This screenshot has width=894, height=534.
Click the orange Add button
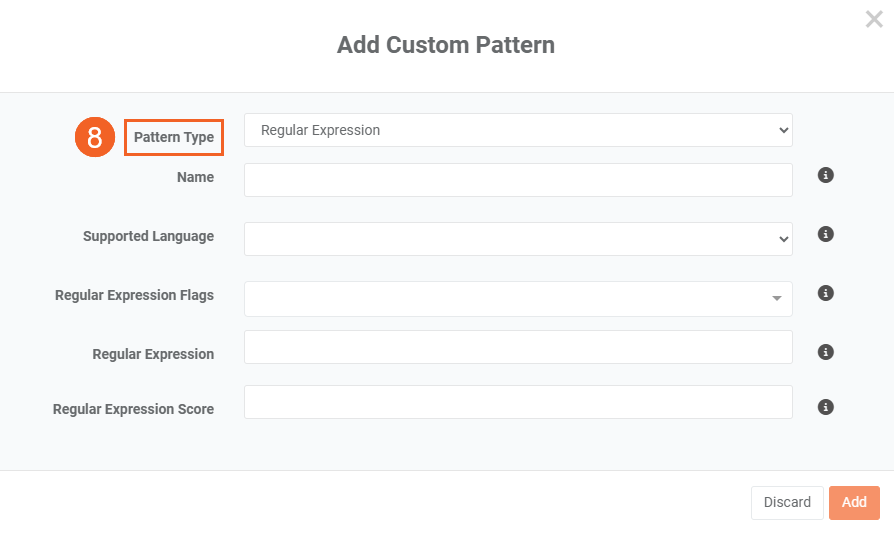tap(854, 502)
